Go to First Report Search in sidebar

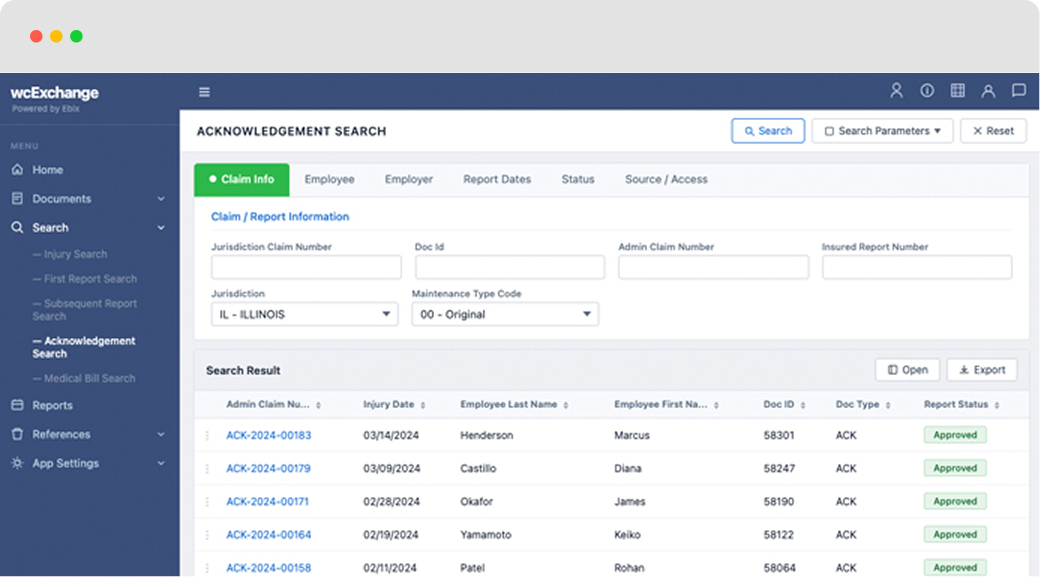85,279
